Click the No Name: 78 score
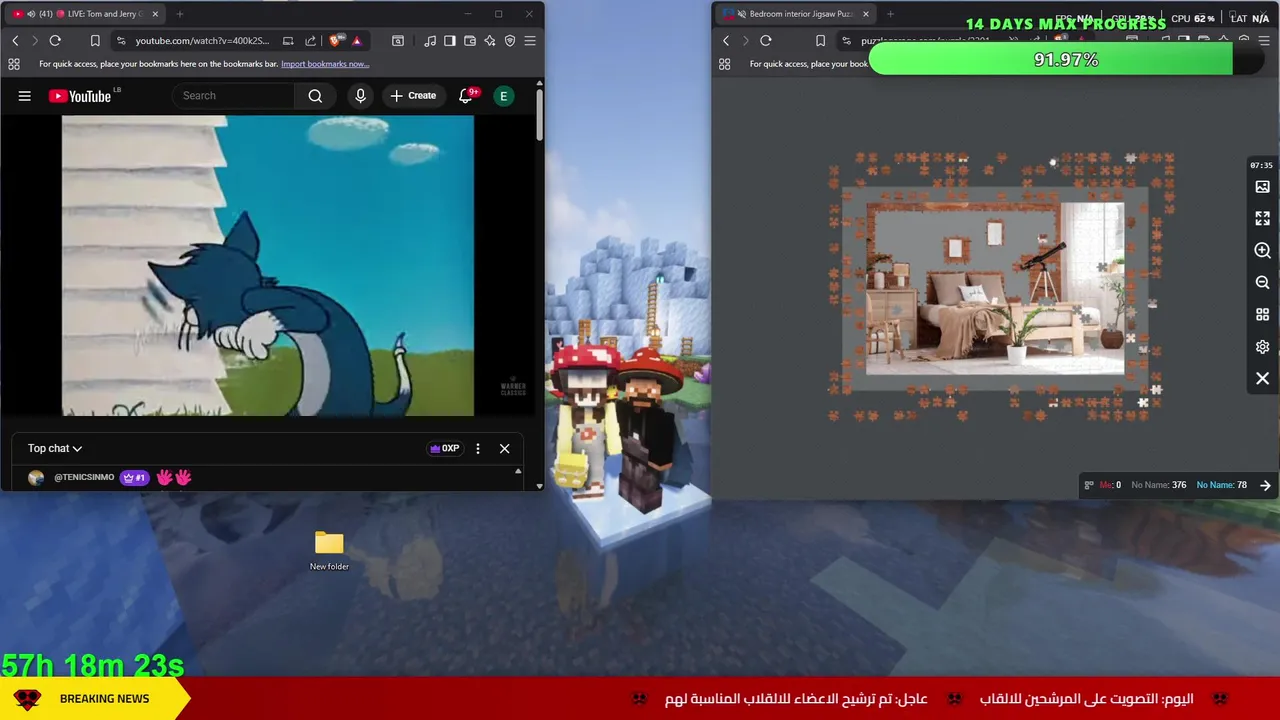Screen dimensions: 1280x720 (1222, 485)
